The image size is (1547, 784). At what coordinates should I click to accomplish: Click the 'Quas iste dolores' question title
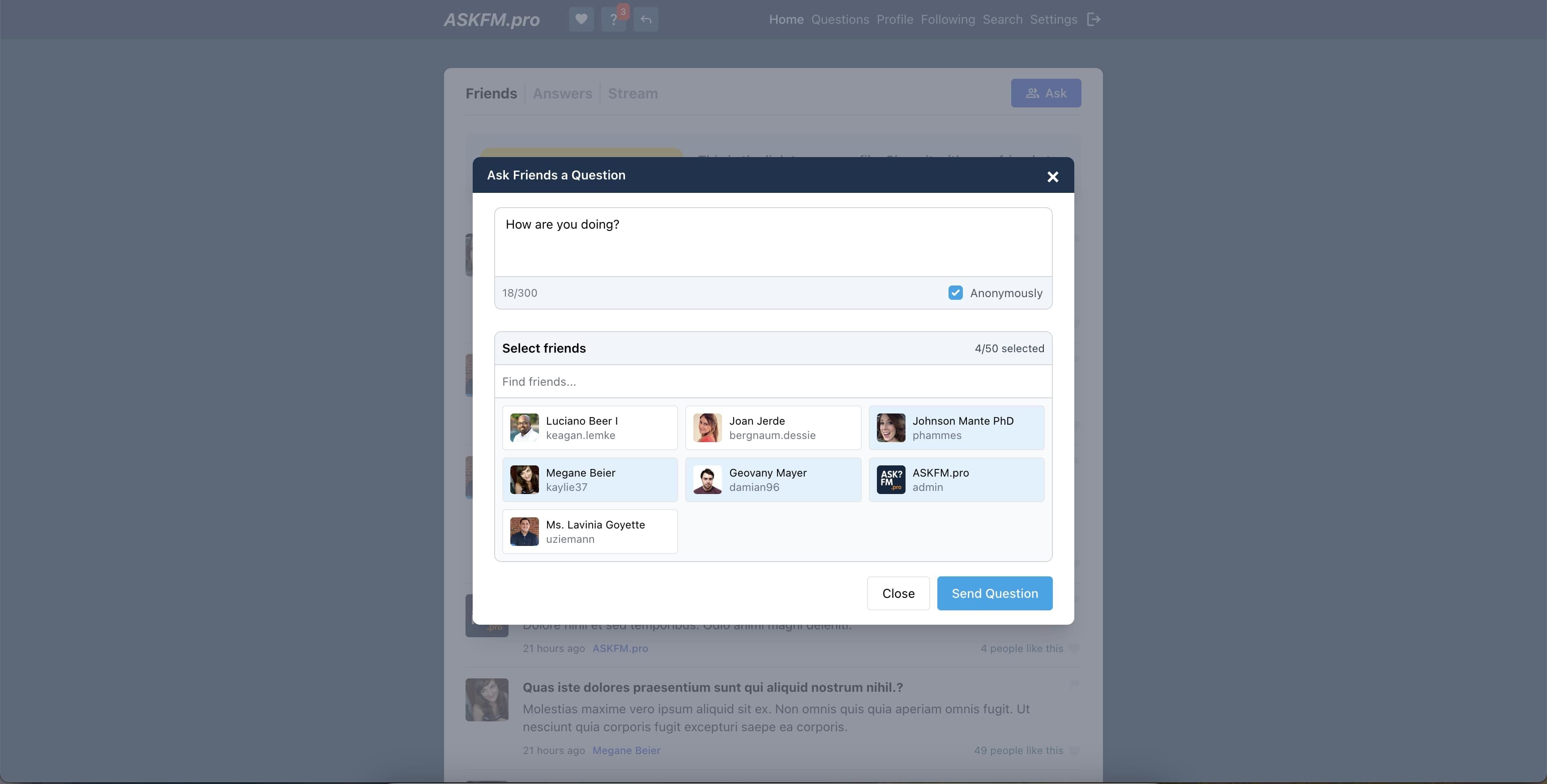[x=712, y=687]
